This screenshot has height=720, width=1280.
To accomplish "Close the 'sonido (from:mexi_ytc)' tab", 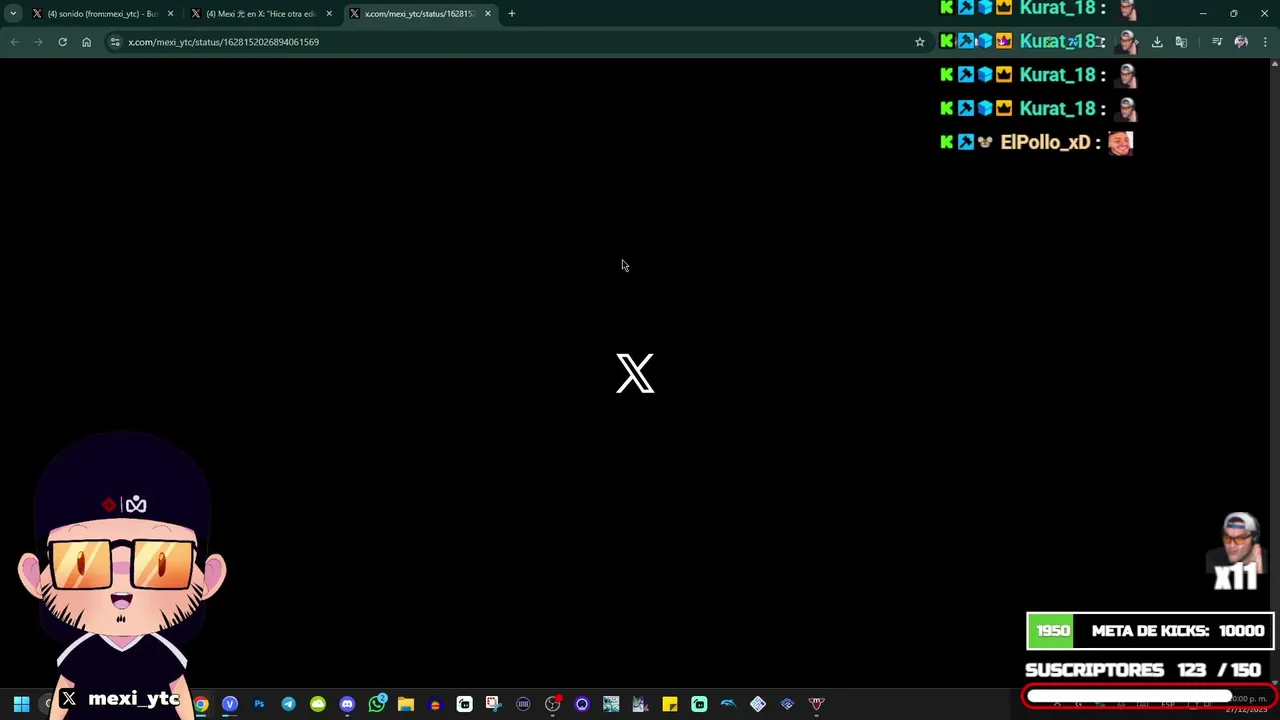I will (171, 14).
